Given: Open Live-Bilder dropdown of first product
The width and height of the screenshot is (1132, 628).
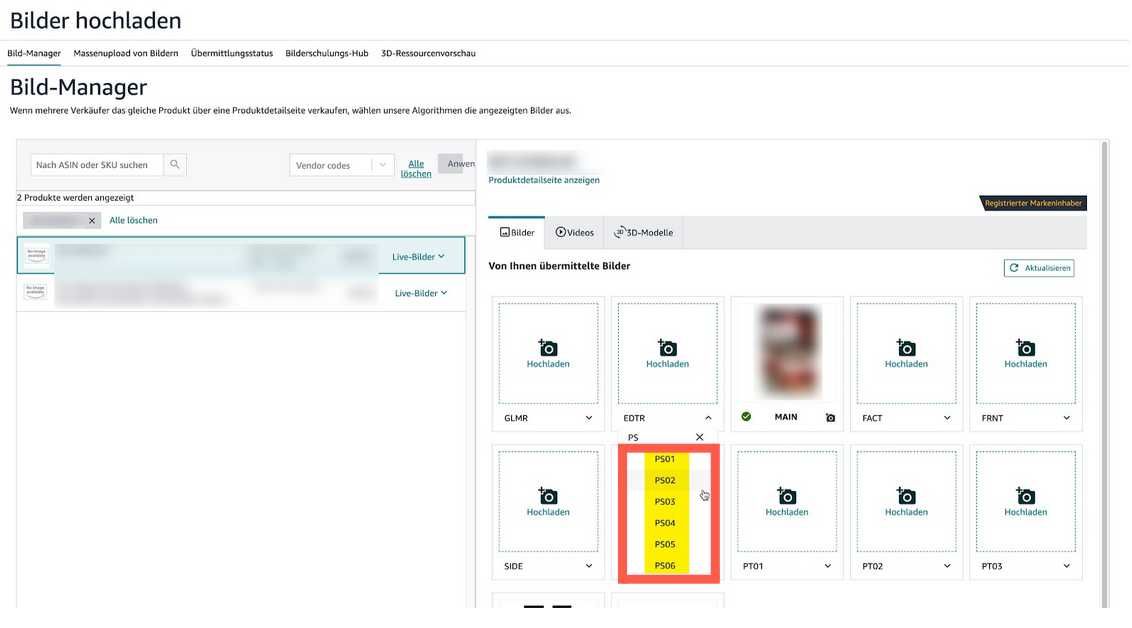Looking at the screenshot, I should [x=418, y=256].
